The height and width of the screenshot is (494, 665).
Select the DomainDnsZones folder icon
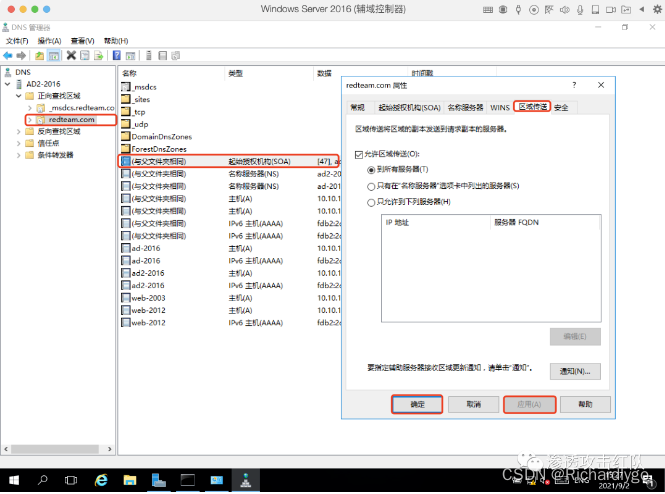pyautogui.click(x=126, y=137)
